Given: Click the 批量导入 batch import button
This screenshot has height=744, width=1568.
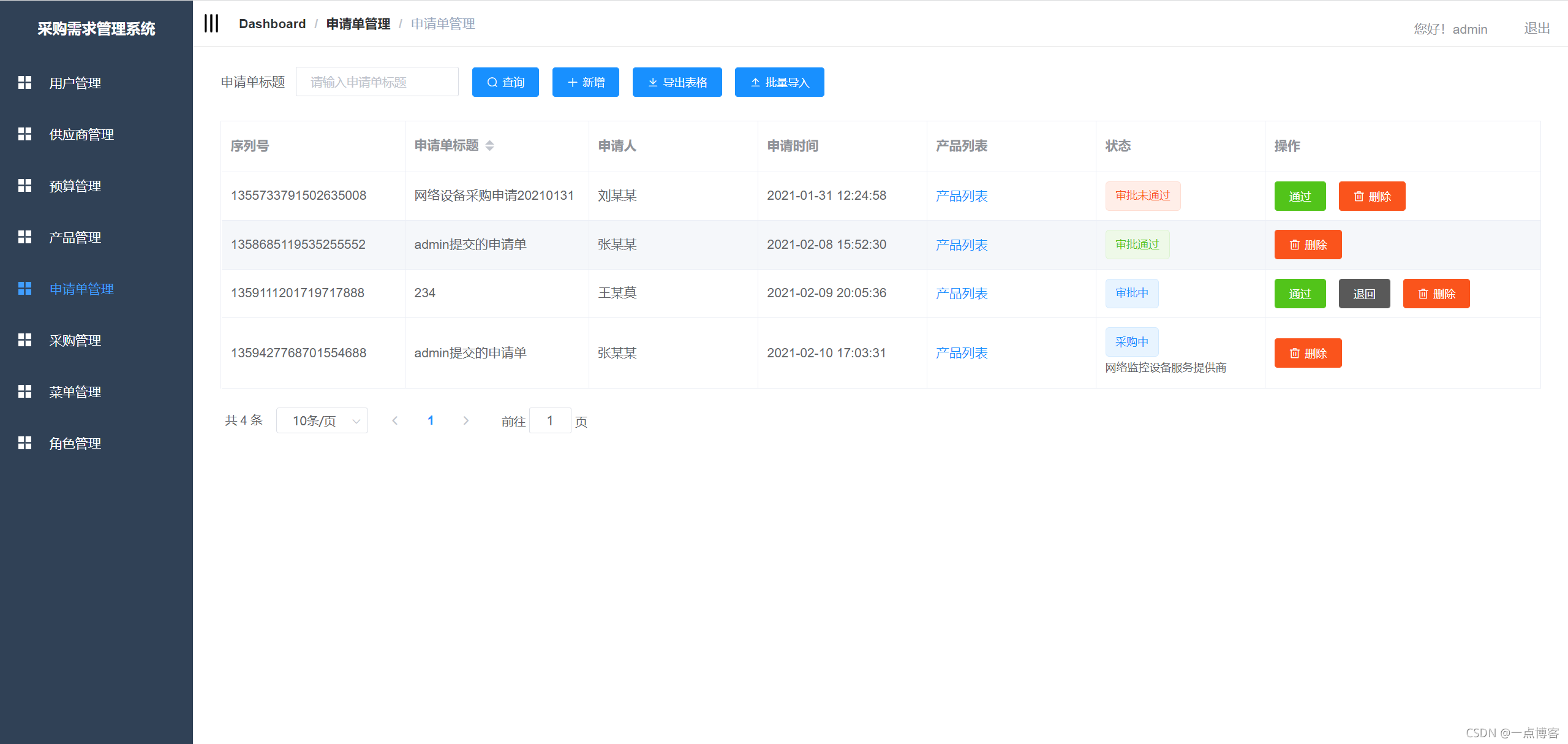Looking at the screenshot, I should point(779,82).
